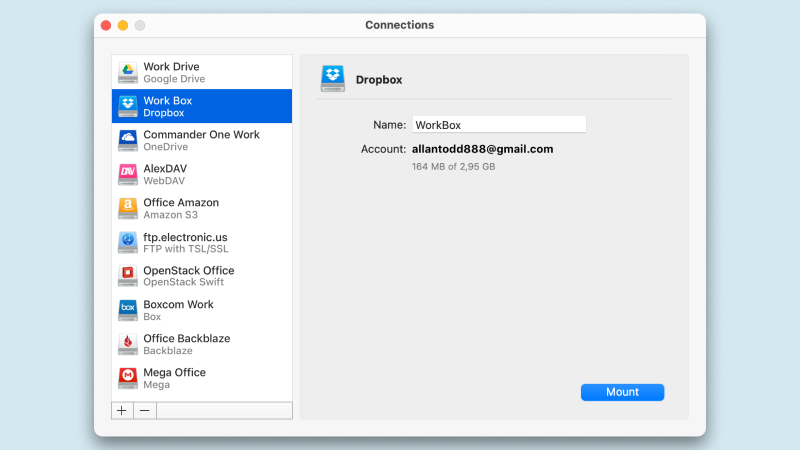Screen dimensions: 800x450
Task: Select the Boxcom Work connection name
Action: pos(179,305)
